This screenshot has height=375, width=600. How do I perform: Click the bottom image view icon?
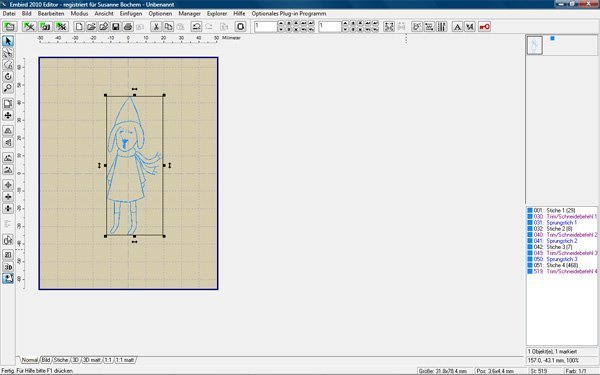(8, 278)
